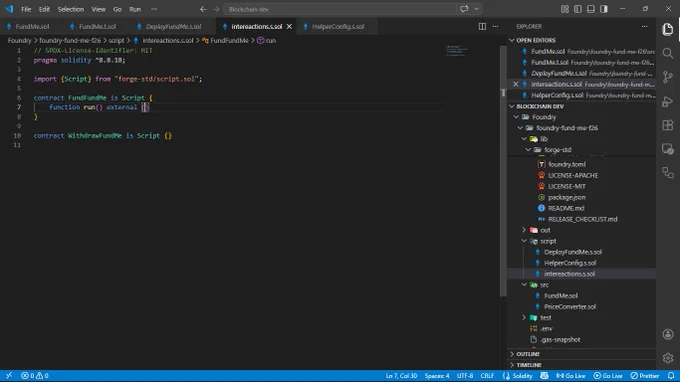
Task: Click the split editor right icon
Action: tap(482, 26)
